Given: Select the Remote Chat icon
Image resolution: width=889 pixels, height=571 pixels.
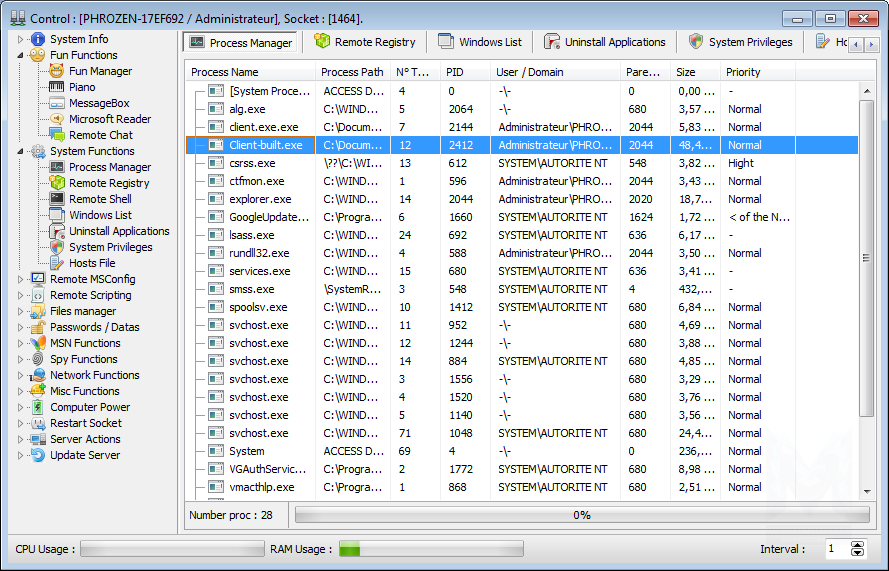Looking at the screenshot, I should point(56,135).
